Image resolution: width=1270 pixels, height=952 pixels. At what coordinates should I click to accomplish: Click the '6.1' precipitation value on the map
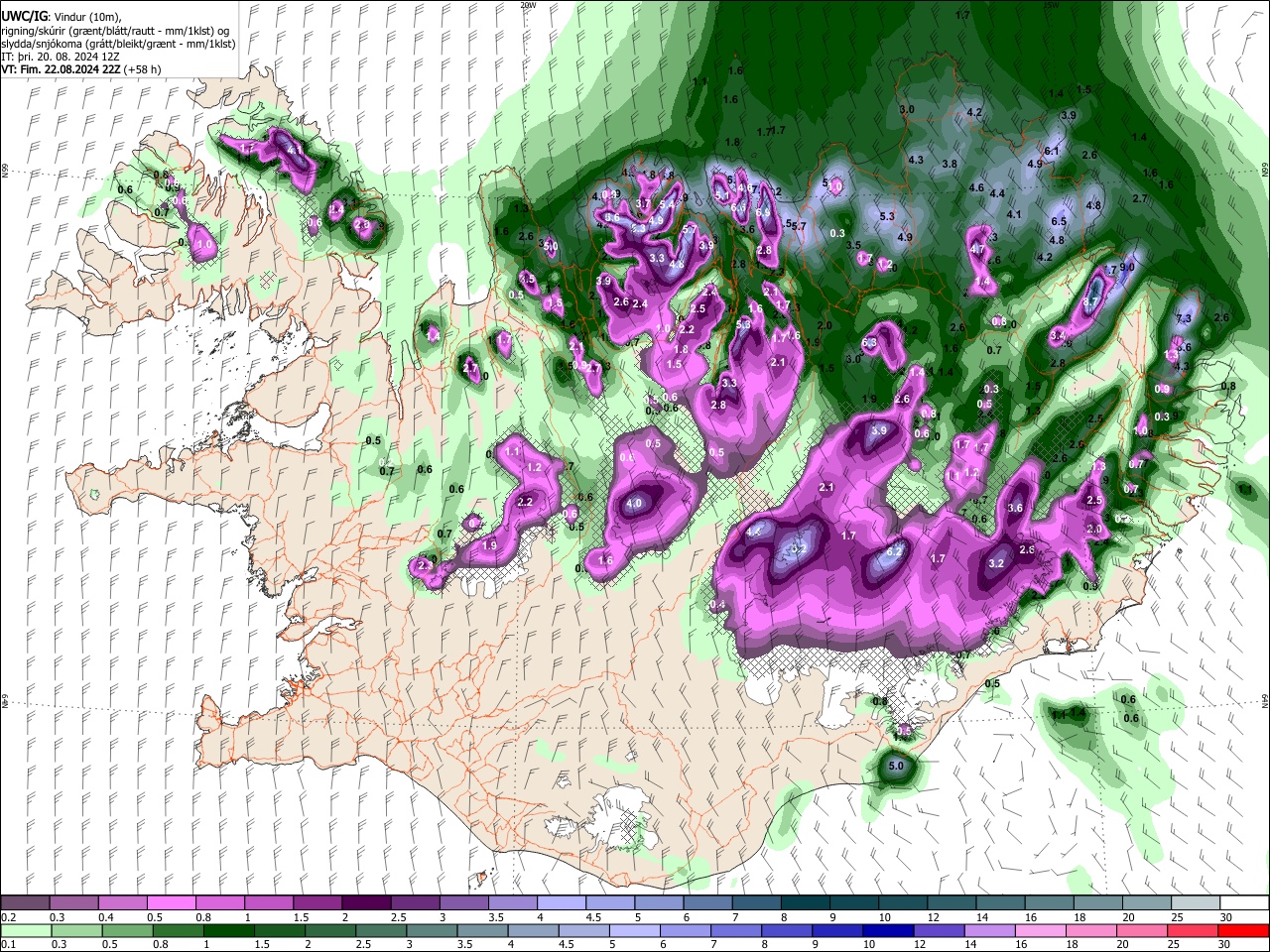click(1053, 151)
